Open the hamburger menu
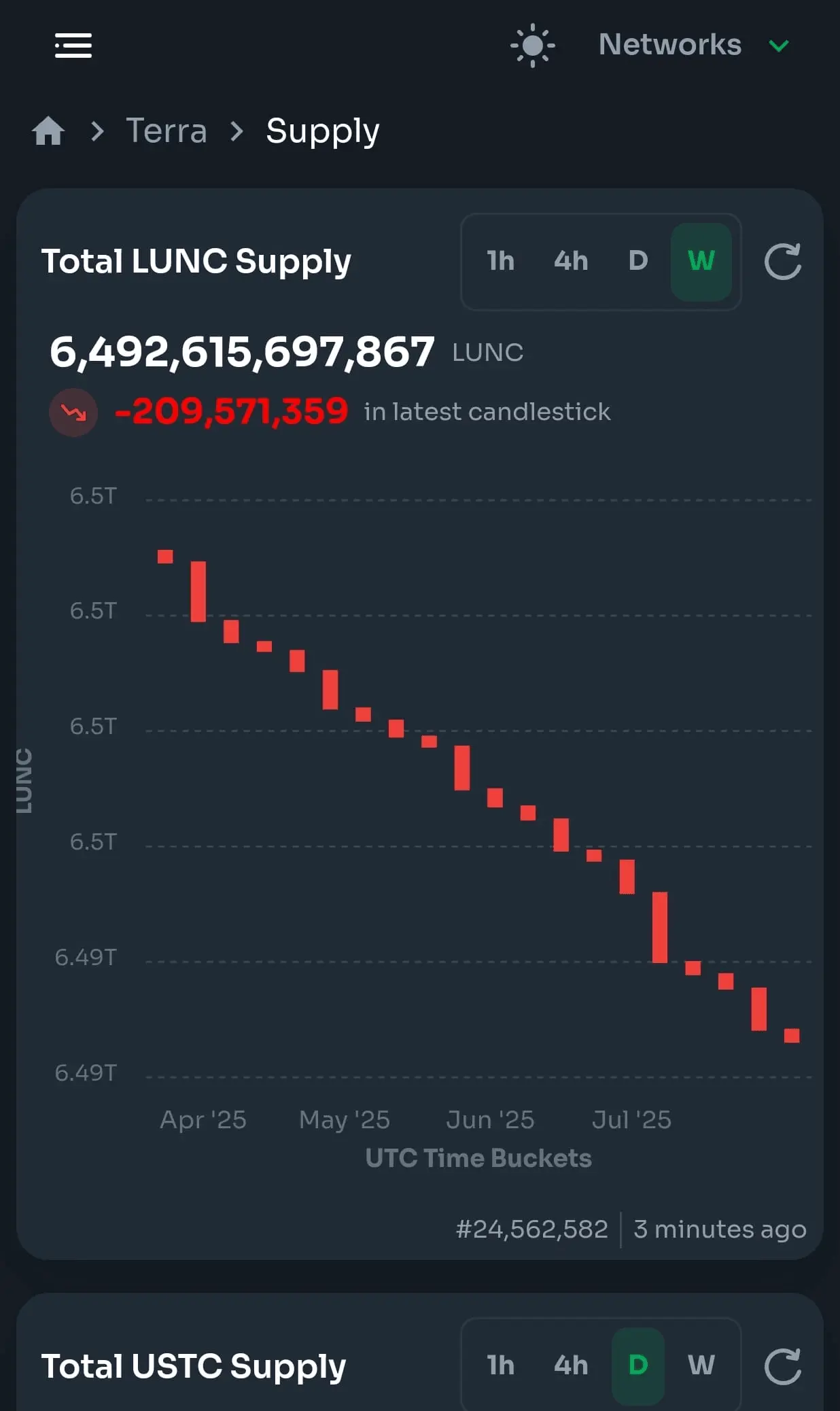The image size is (840, 1411). [x=73, y=46]
